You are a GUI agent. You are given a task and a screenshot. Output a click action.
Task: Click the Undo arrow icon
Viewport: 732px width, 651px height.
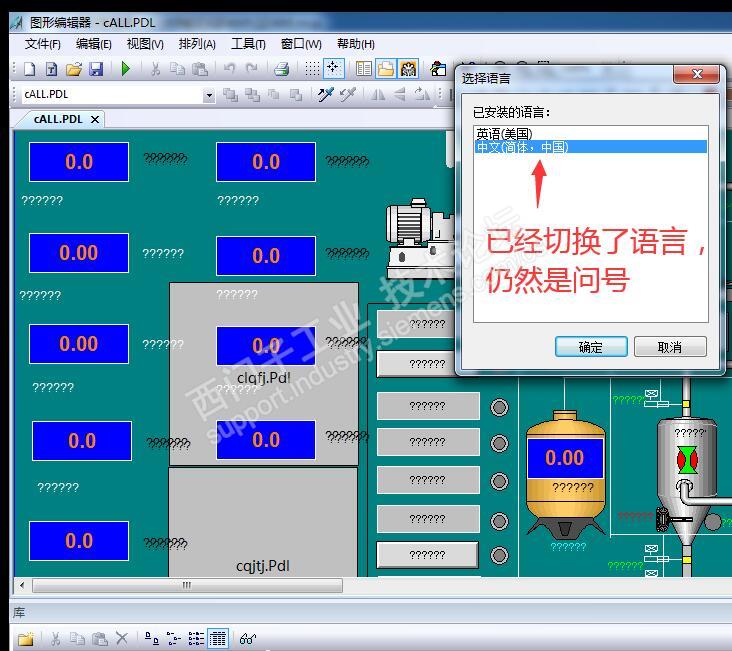tap(229, 69)
